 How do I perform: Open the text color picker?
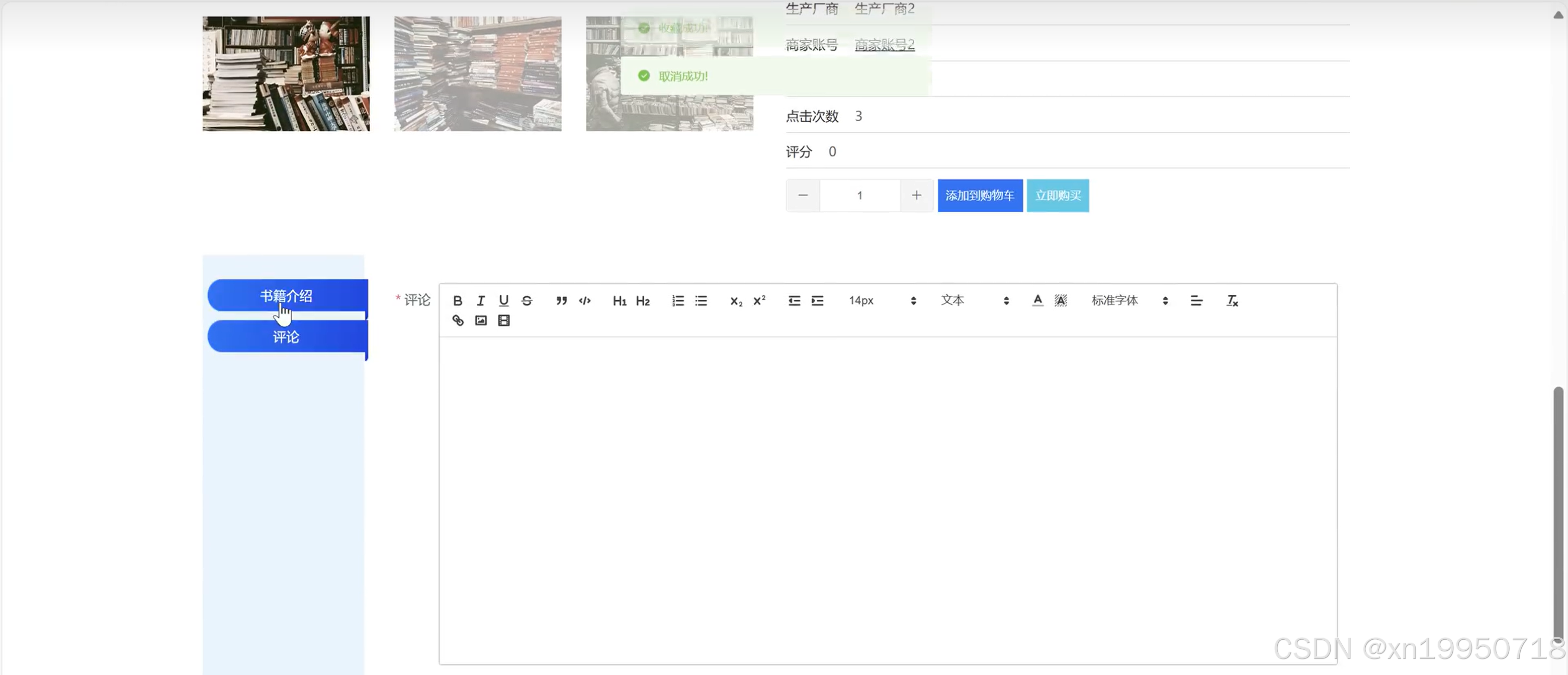[x=1037, y=301]
